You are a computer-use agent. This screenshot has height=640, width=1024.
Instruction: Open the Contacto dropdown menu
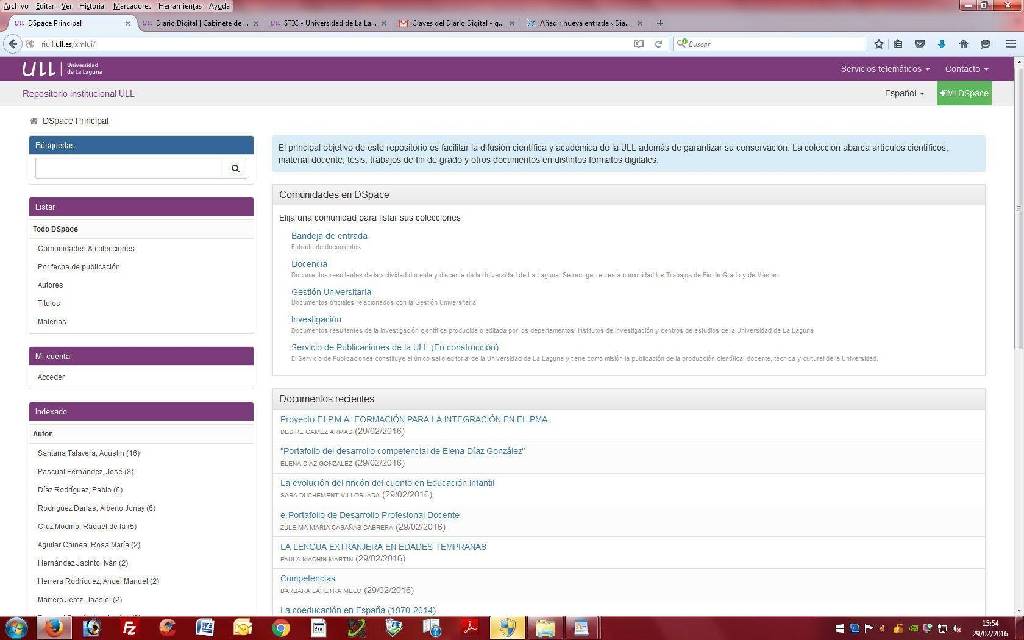click(x=966, y=69)
